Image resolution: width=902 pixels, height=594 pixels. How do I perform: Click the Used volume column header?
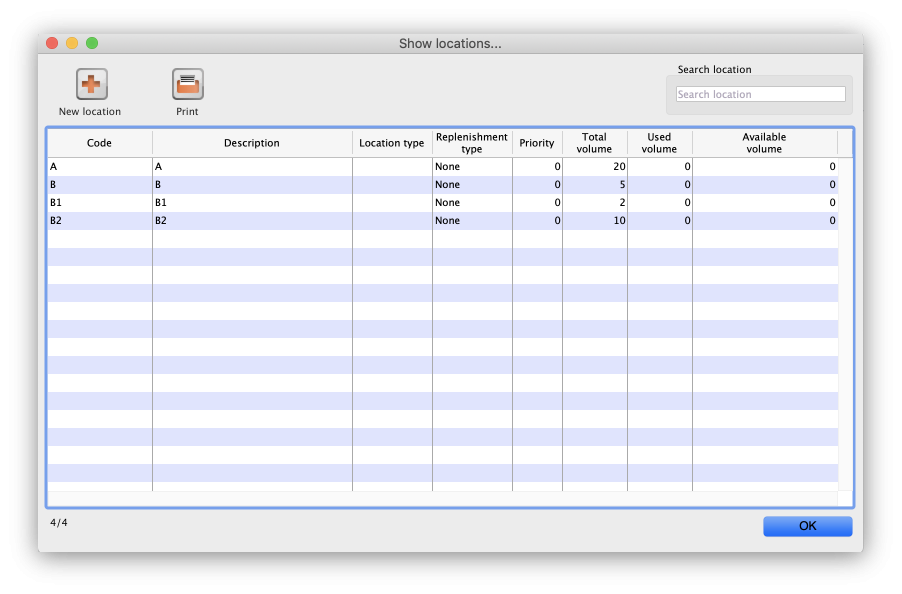(659, 143)
